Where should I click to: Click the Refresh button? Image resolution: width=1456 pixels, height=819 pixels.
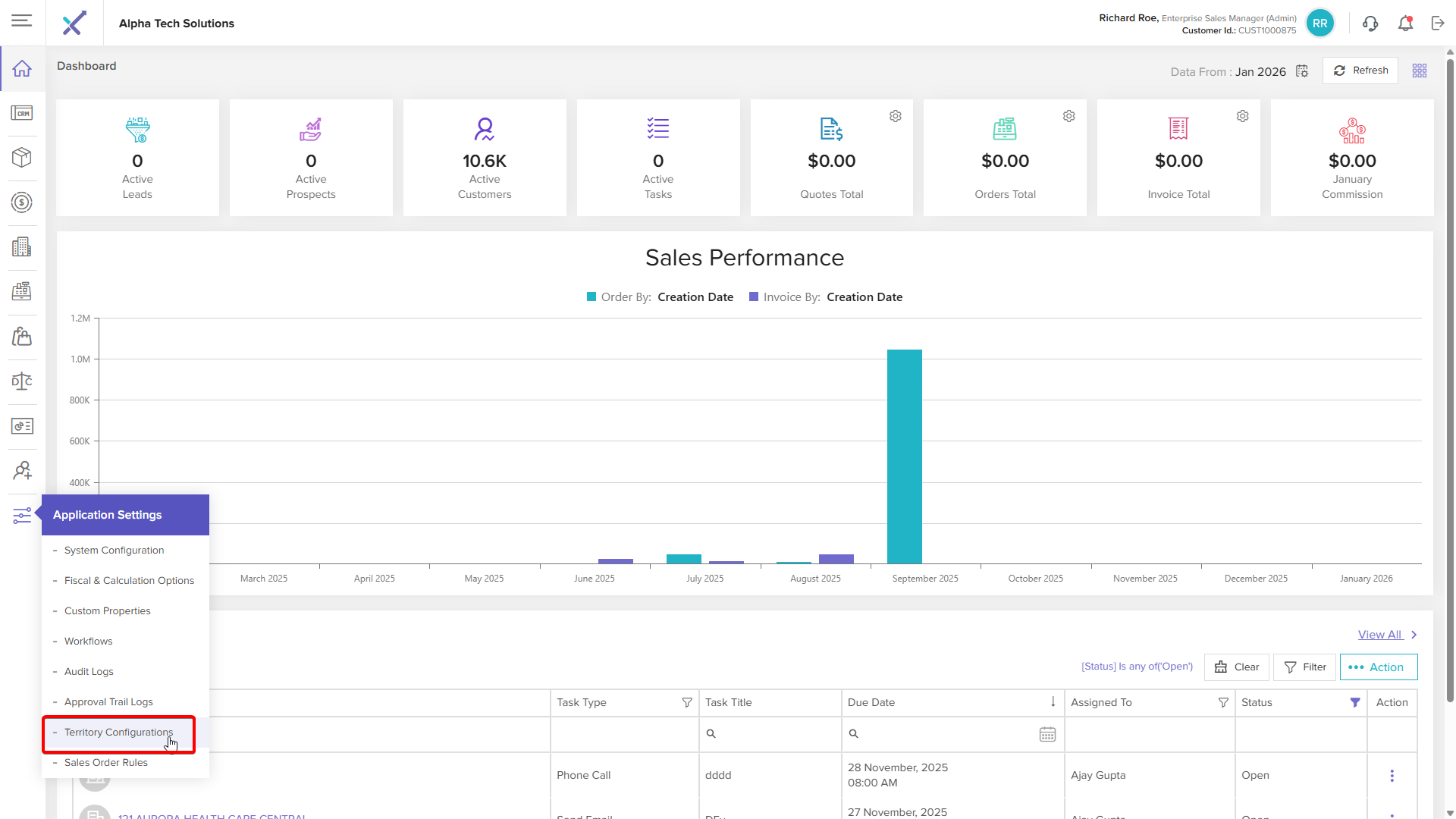tap(1360, 71)
